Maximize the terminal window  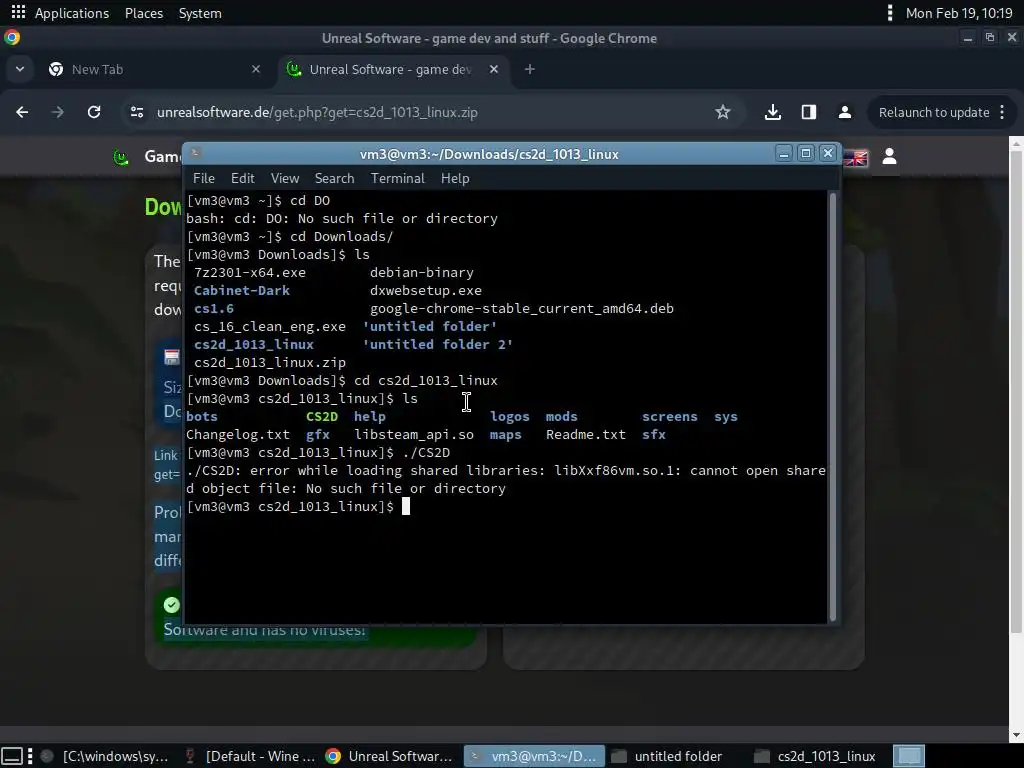[x=806, y=153]
